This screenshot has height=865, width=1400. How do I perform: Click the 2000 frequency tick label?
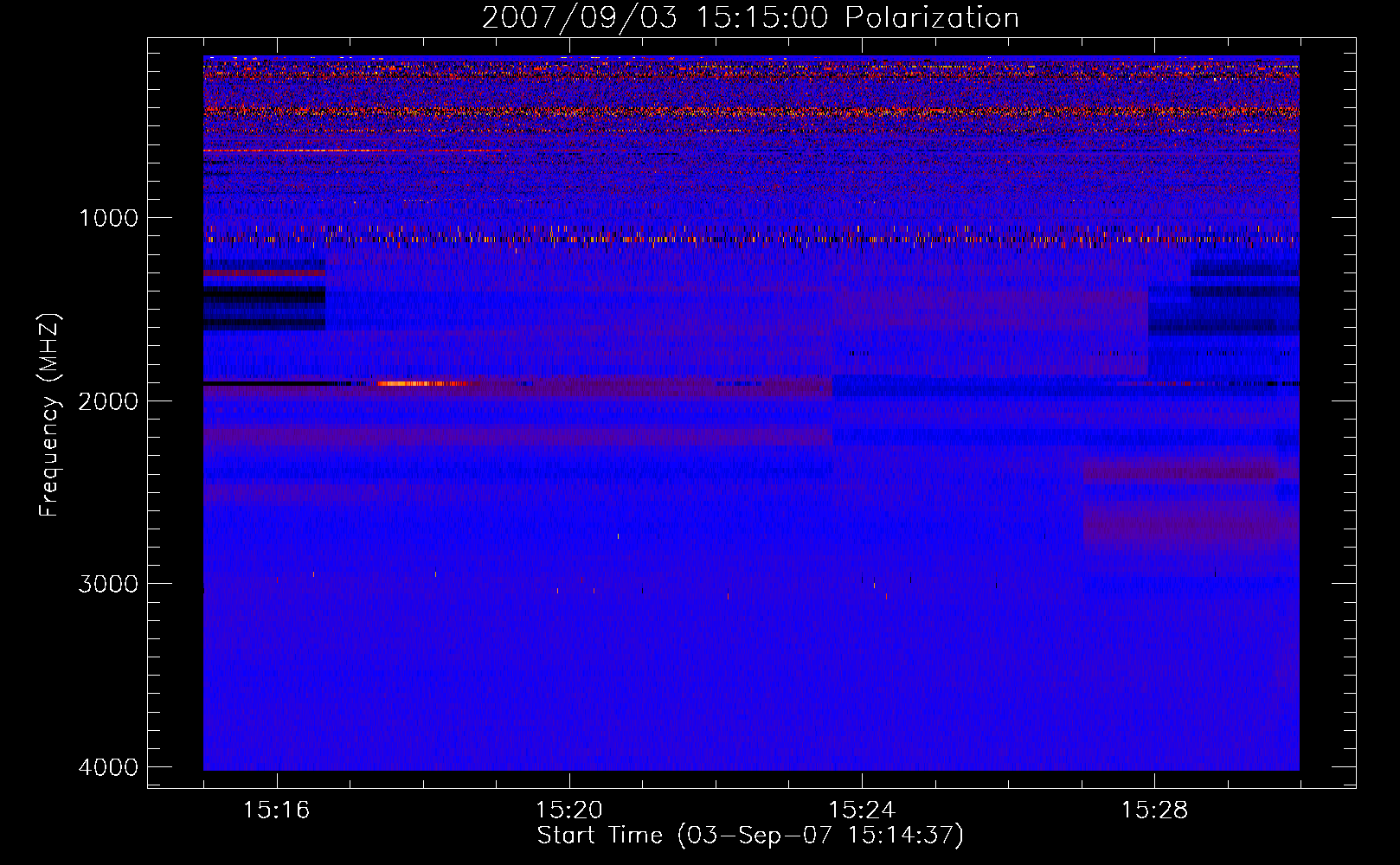point(108,400)
